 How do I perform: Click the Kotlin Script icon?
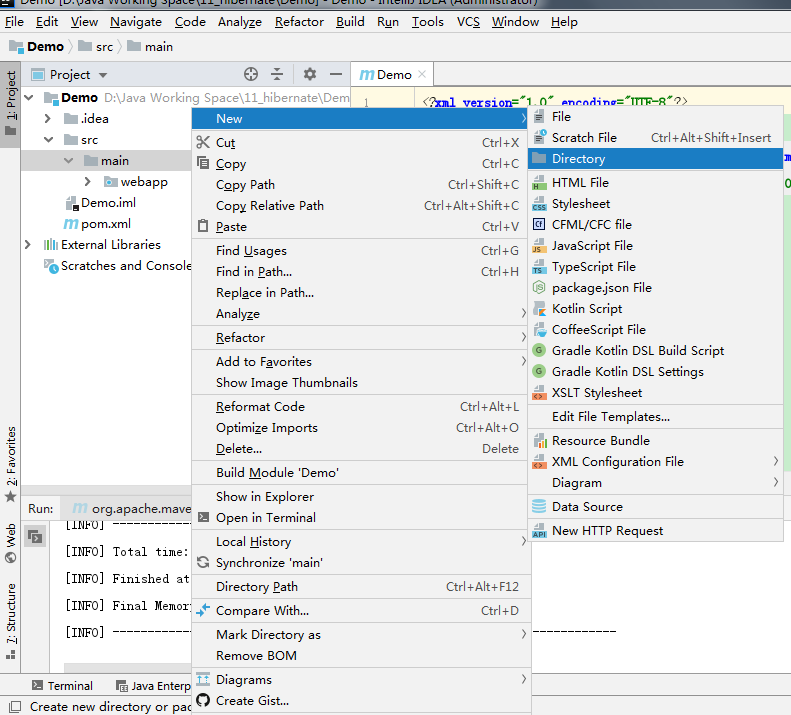tap(539, 308)
